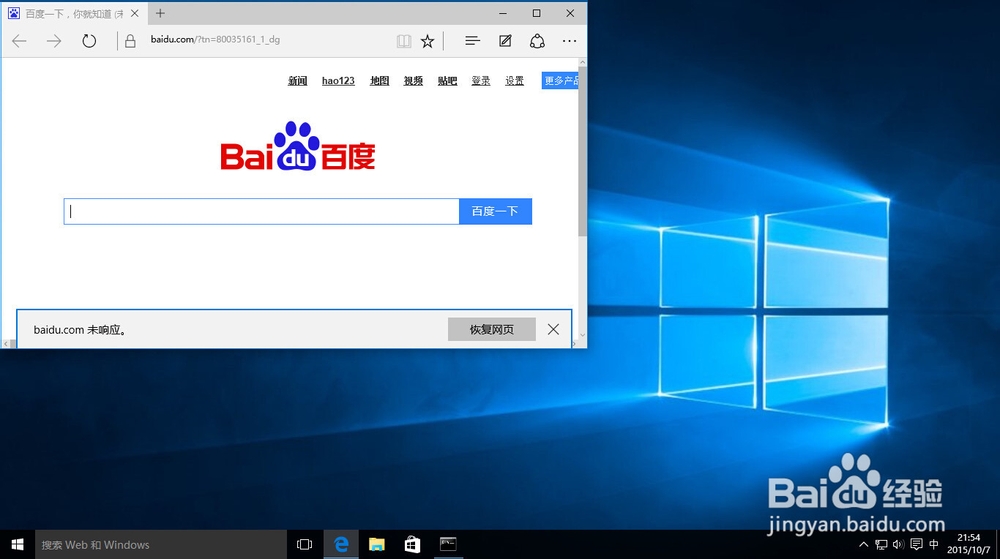Open the command prompt taskbar icon
Image resolution: width=1000 pixels, height=559 pixels.
[x=448, y=544]
